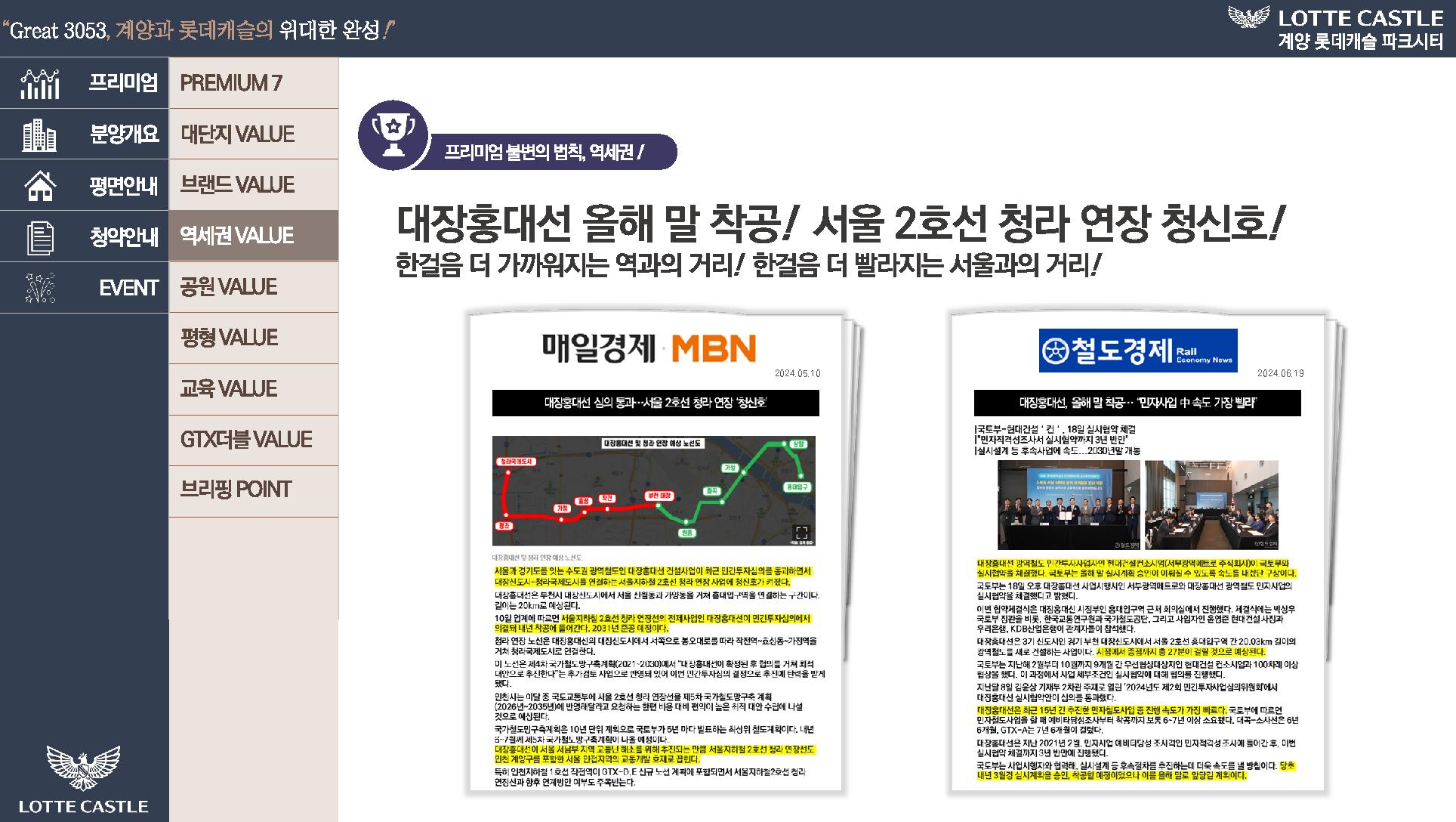Select 교육 VALUE submenu item
The image size is (1456, 822).
[x=254, y=389]
